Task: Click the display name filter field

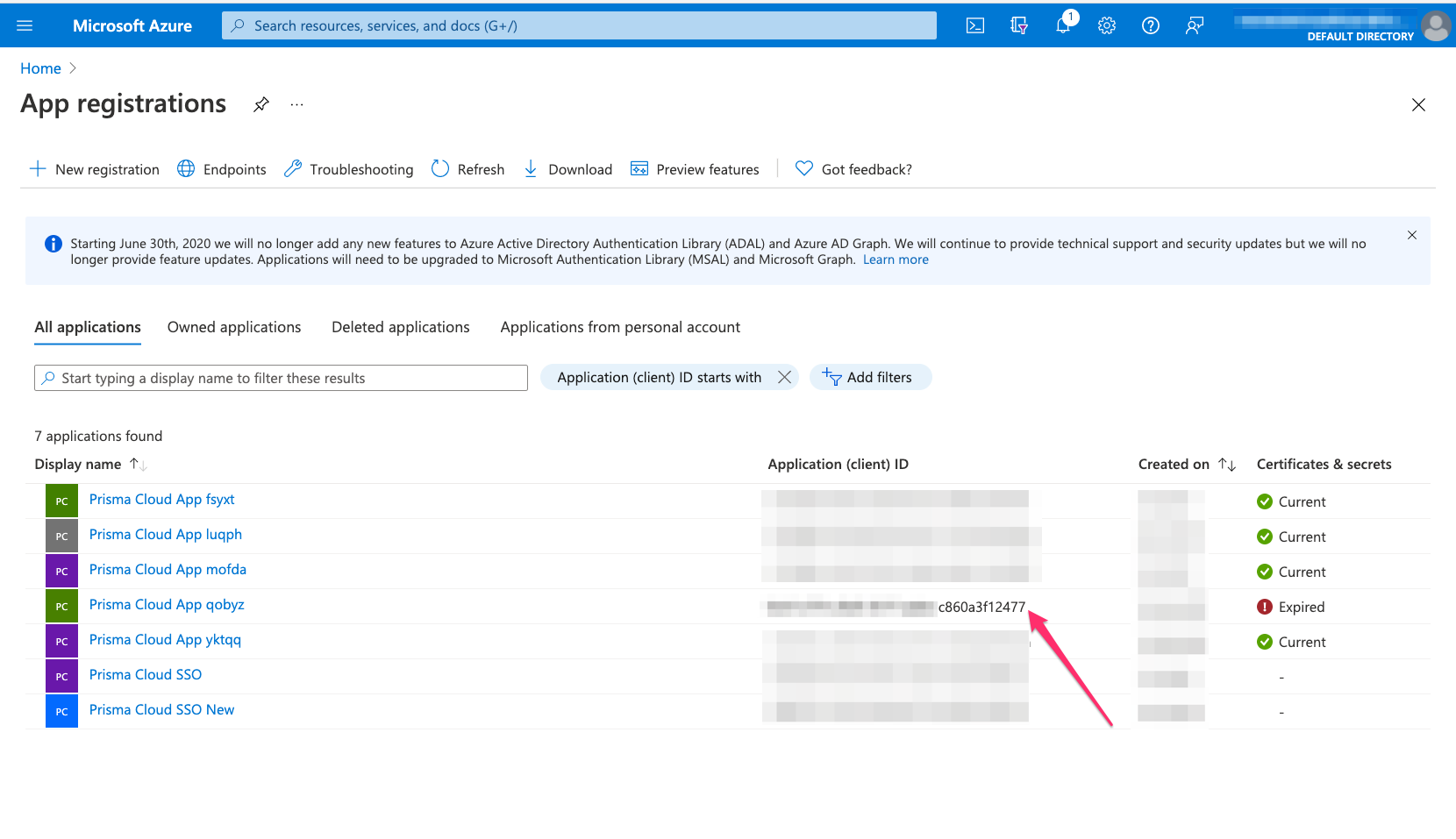Action: tap(281, 378)
